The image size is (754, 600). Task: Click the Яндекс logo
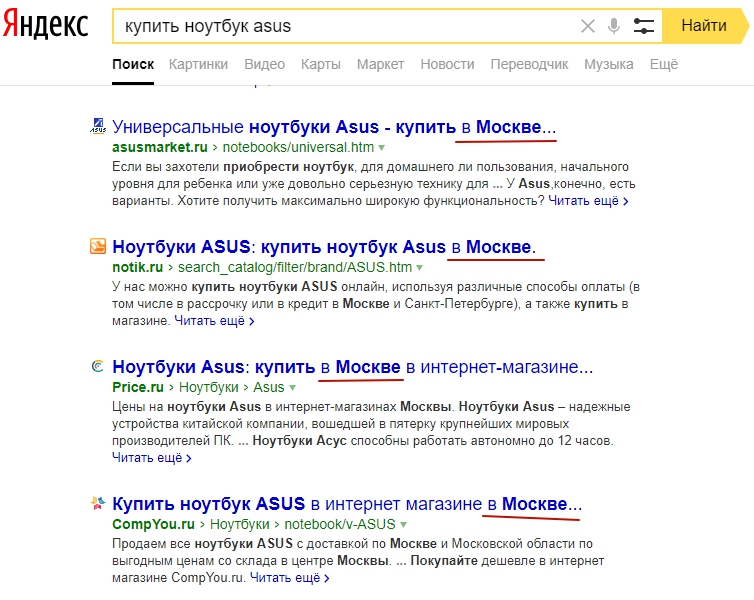(x=46, y=24)
